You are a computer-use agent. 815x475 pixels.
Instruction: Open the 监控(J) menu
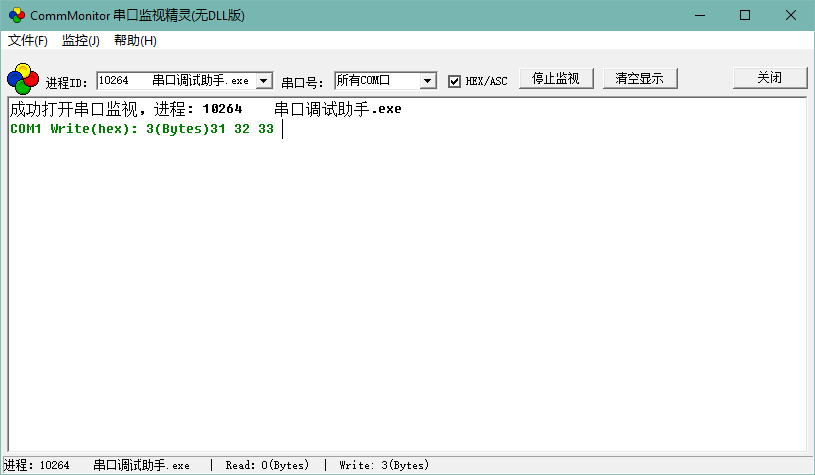(x=81, y=41)
